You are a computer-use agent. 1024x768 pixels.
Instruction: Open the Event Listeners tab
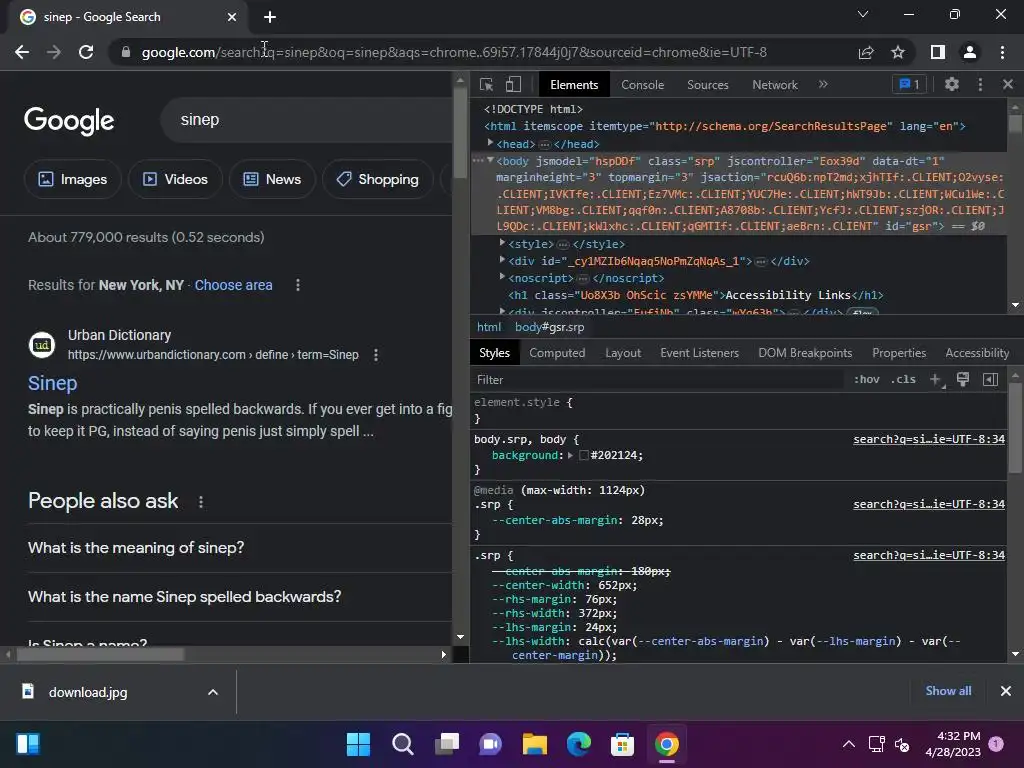[x=699, y=353]
